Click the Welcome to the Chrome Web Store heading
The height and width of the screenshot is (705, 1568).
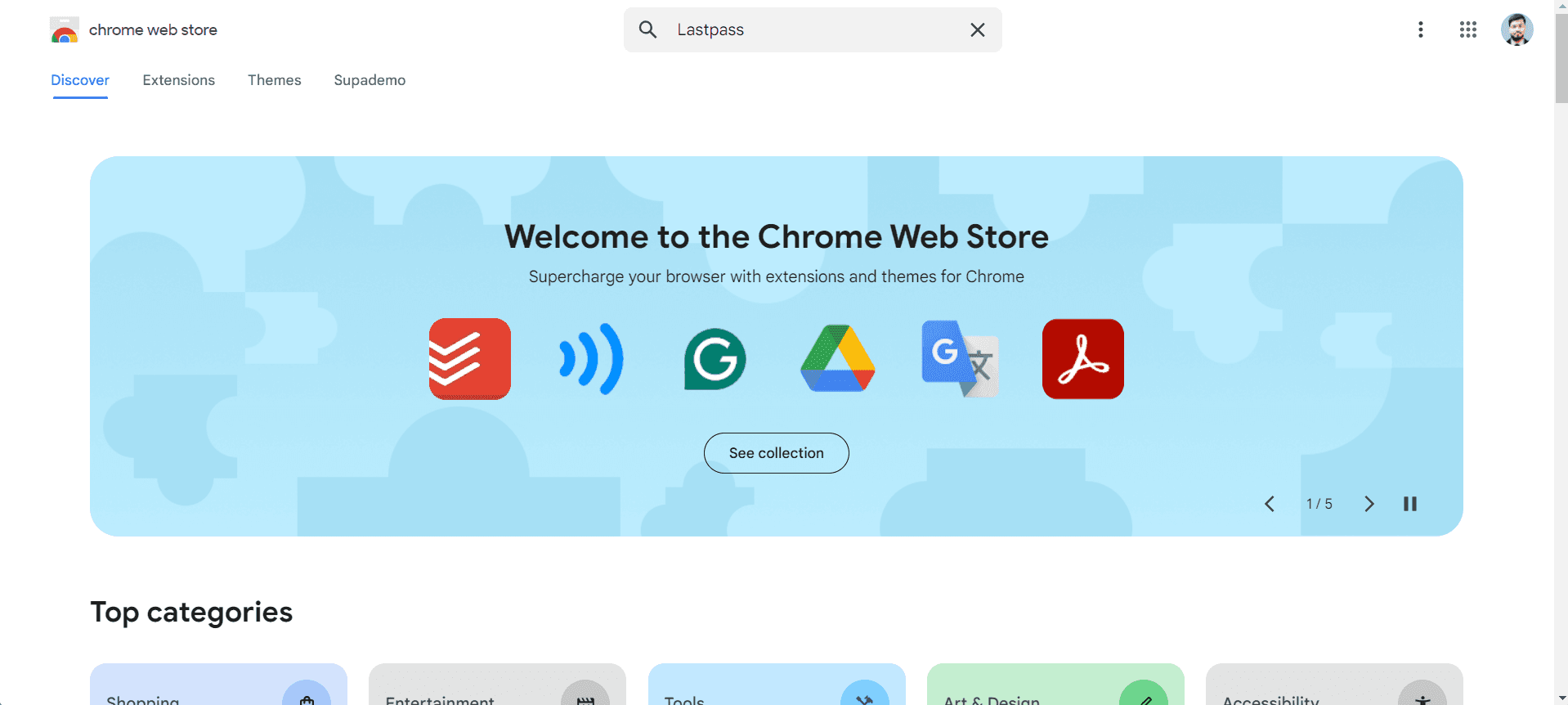[x=777, y=237]
